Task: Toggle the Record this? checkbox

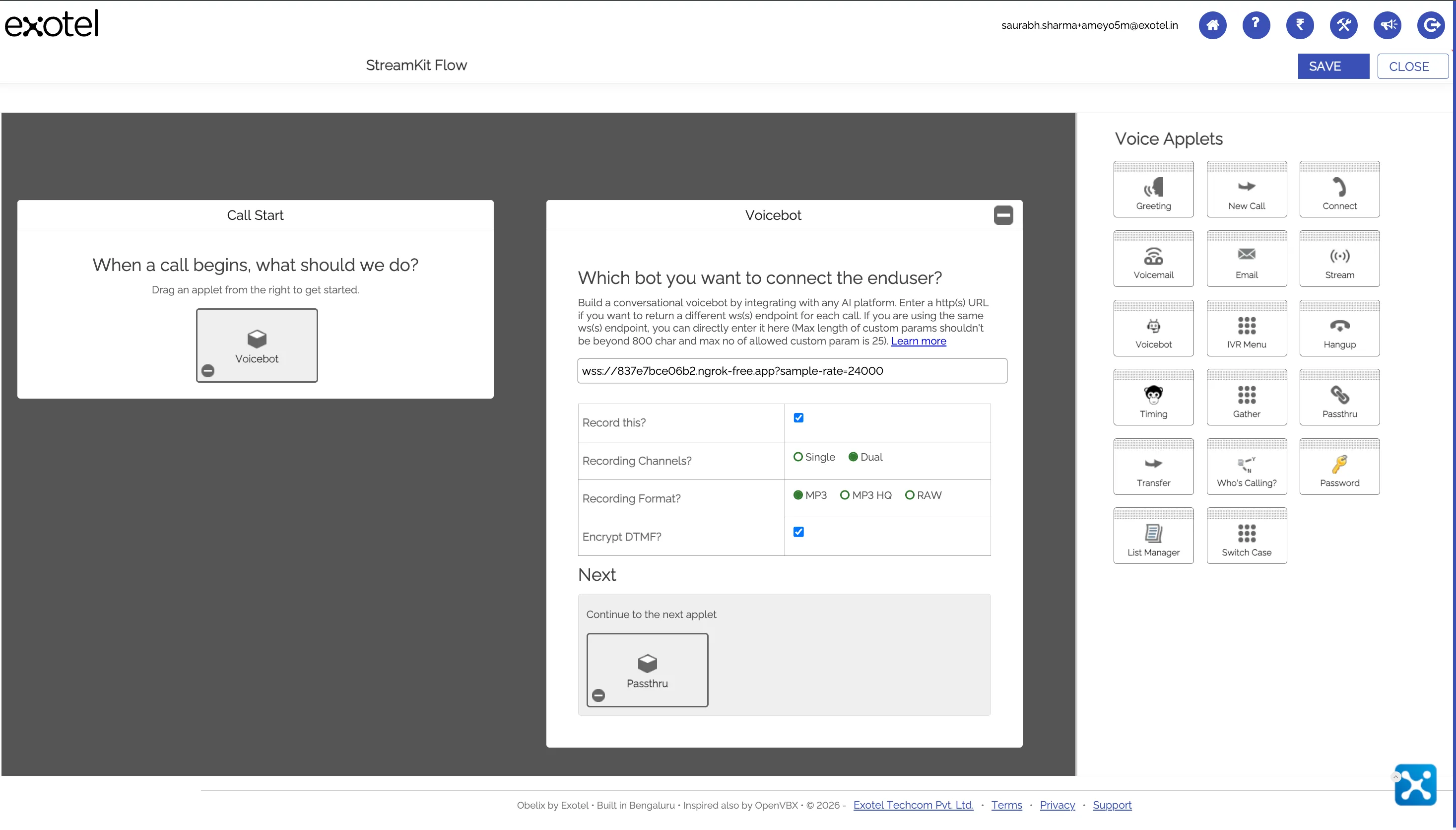Action: tap(798, 418)
